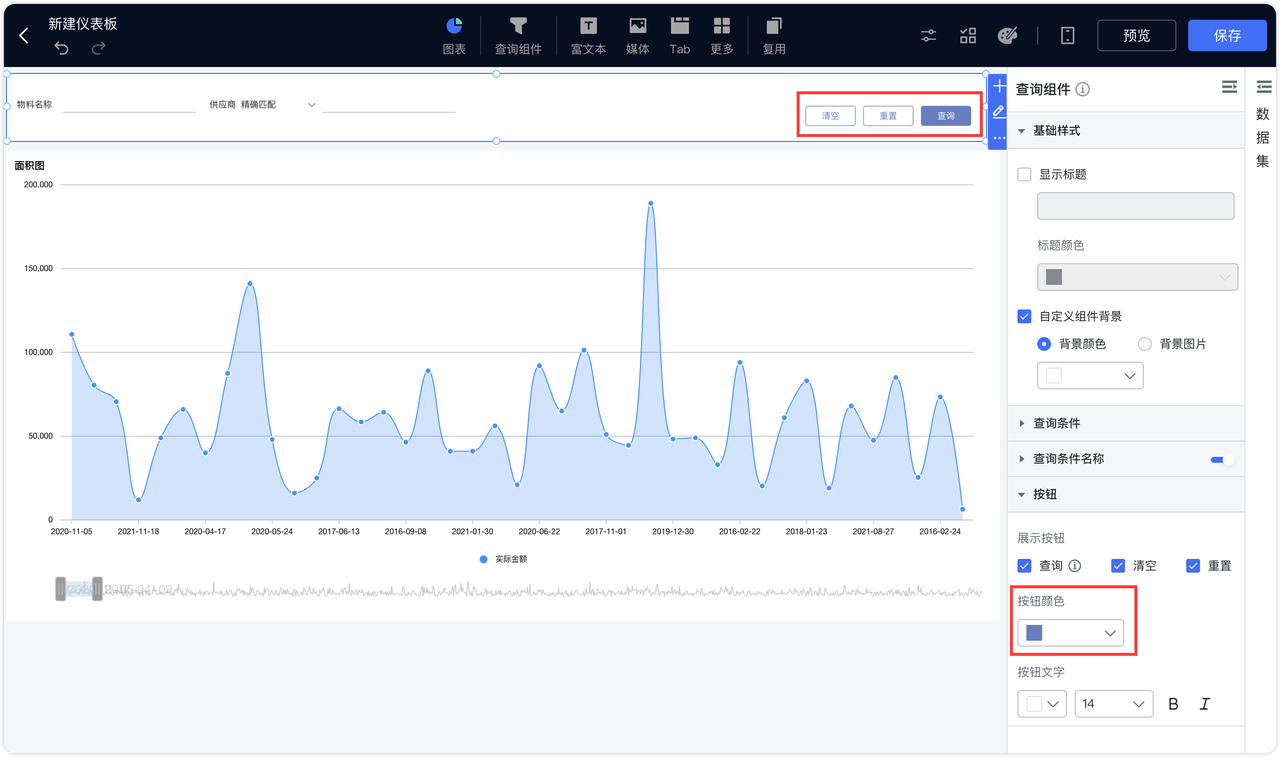1280x757 pixels.
Task: Click the info icon beside 查询 checkbox
Action: 1075,566
